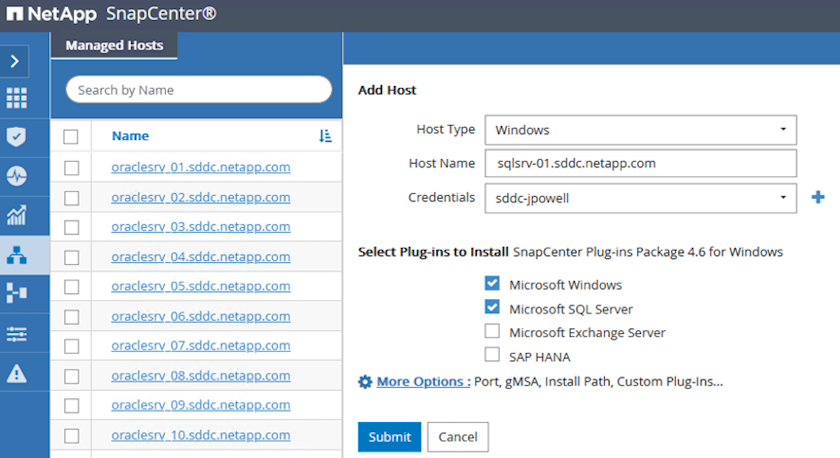Click the plus icon to add credentials
The width and height of the screenshot is (840, 458).
tap(817, 198)
